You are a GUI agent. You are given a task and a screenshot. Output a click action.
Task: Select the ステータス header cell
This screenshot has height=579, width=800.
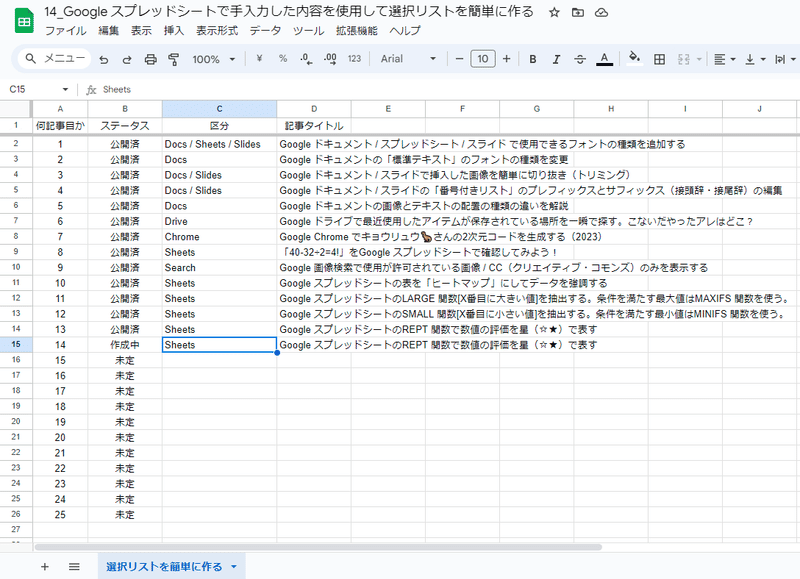[x=125, y=125]
